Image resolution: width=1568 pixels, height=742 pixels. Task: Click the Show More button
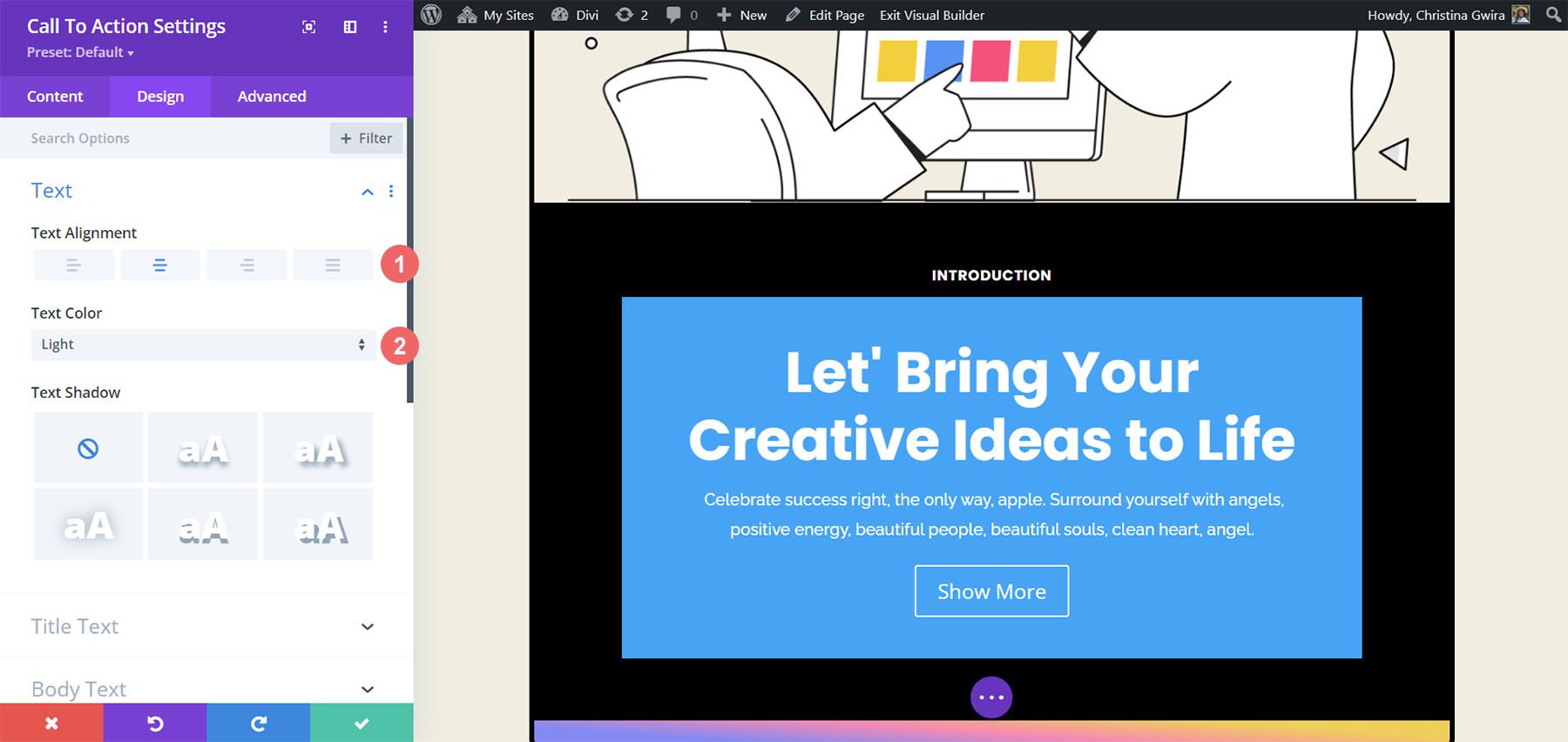991,591
